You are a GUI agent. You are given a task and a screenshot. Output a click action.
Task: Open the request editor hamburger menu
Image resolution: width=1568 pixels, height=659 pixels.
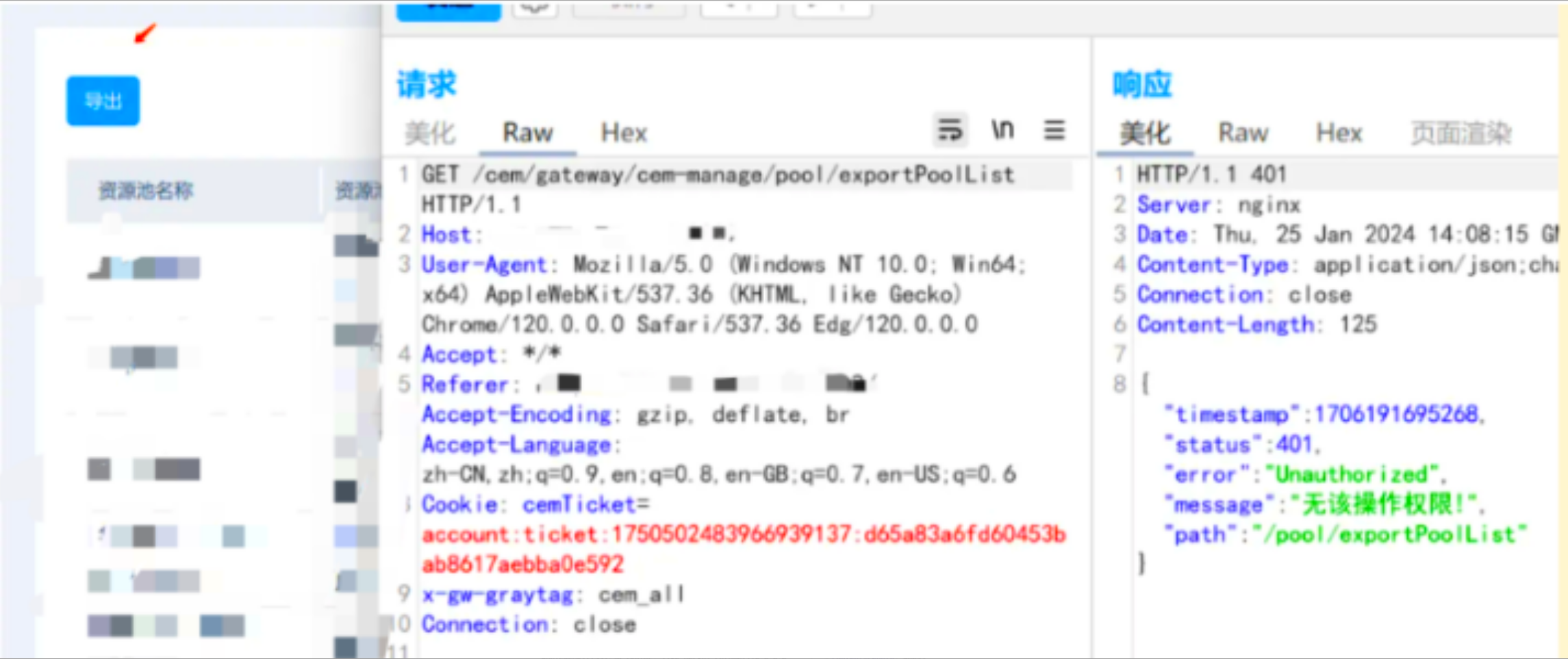point(1054,130)
